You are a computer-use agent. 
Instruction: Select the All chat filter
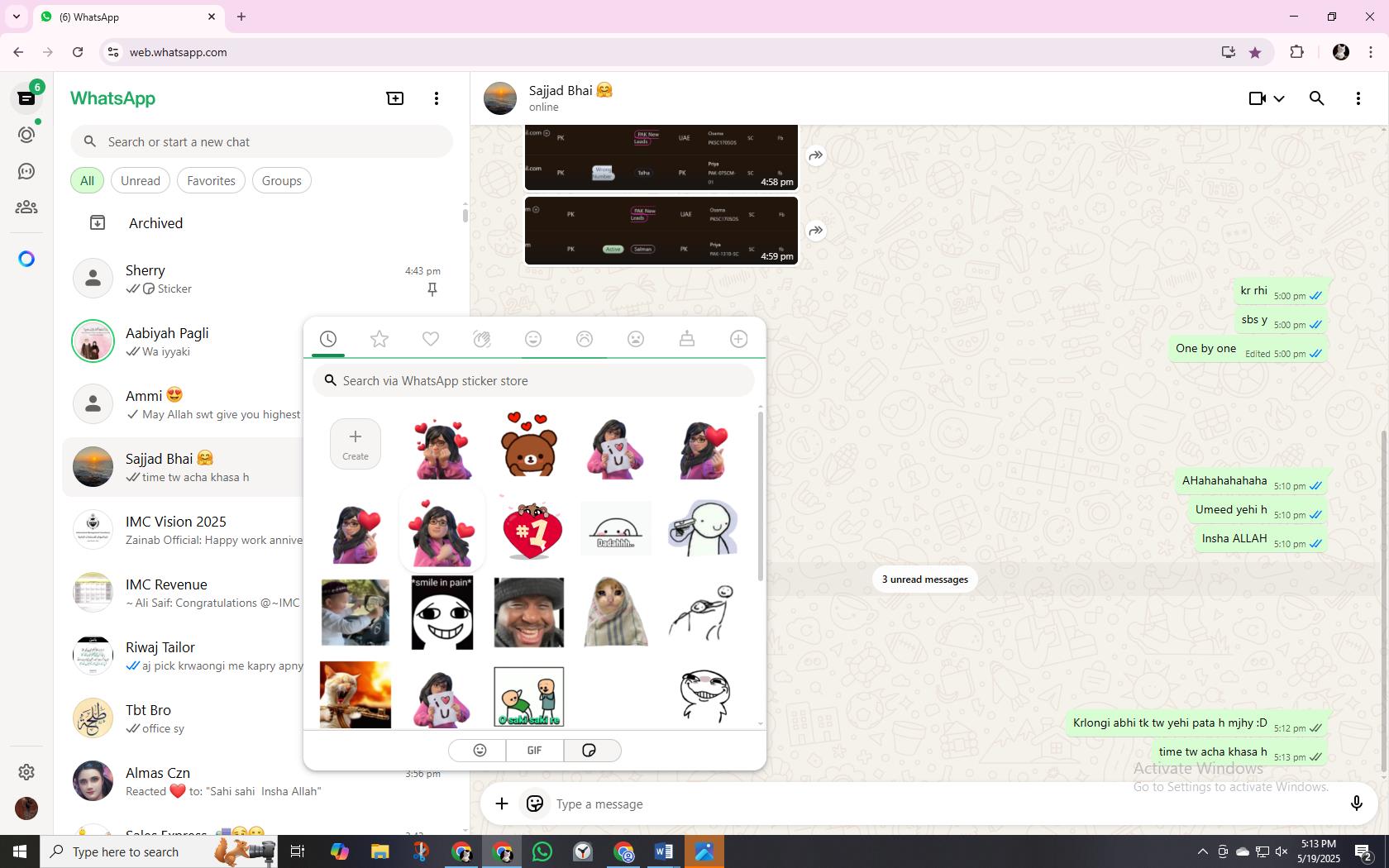click(87, 180)
